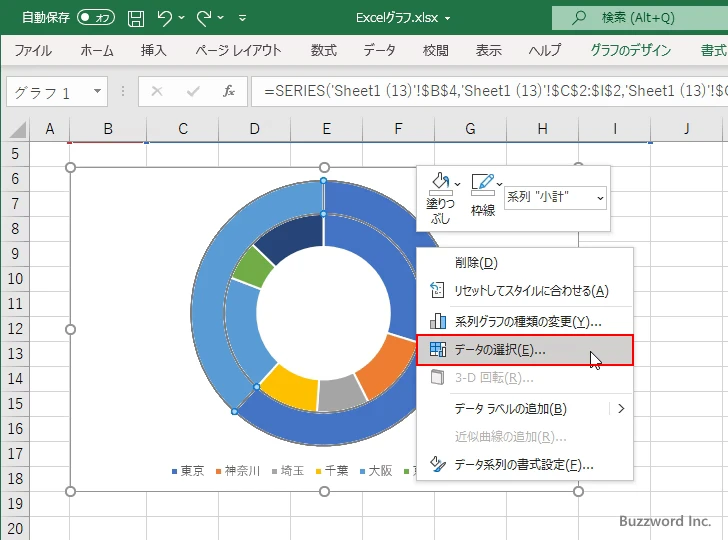Click the green inner ring segment
Viewport: 728px width, 540px height.
tap(254, 268)
